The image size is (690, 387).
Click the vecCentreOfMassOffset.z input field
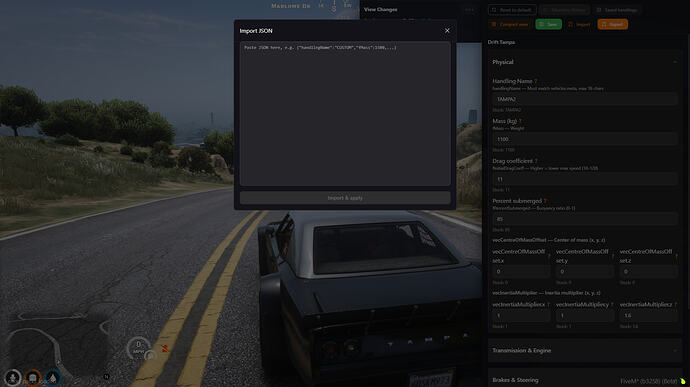click(649, 272)
